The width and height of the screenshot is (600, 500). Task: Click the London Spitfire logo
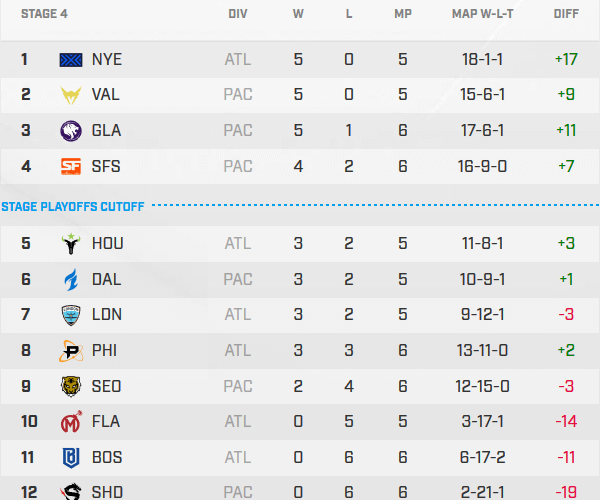pyautogui.click(x=72, y=315)
